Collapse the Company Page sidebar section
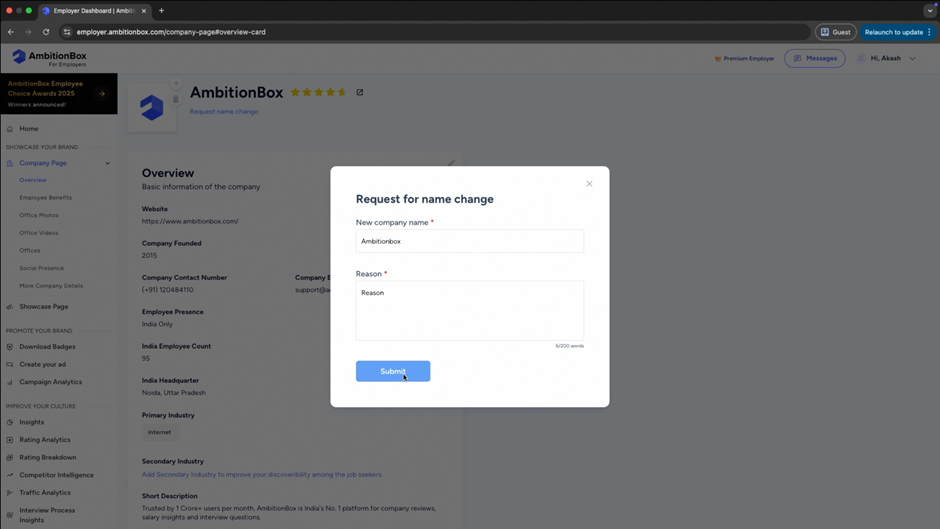 [x=108, y=163]
